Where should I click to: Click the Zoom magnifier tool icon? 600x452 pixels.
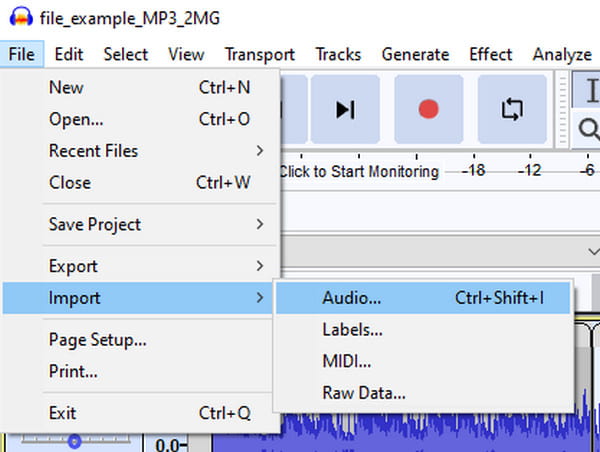[x=588, y=128]
